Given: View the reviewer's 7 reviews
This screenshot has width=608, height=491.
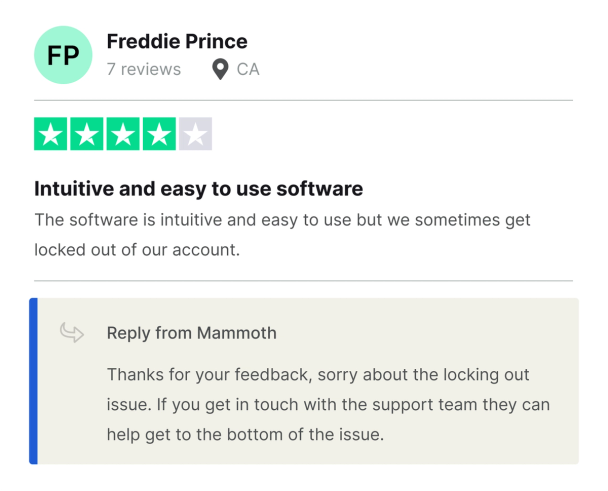Looking at the screenshot, I should click(x=143, y=69).
